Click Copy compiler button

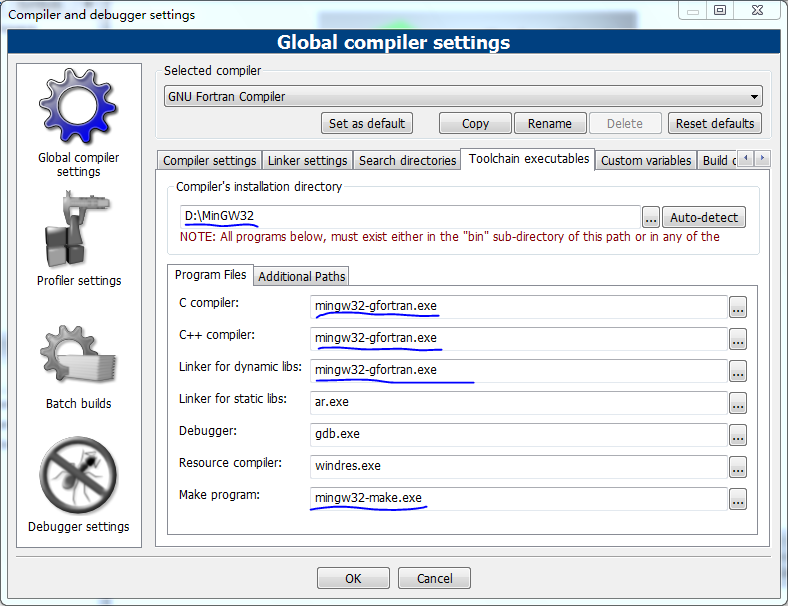pos(475,123)
